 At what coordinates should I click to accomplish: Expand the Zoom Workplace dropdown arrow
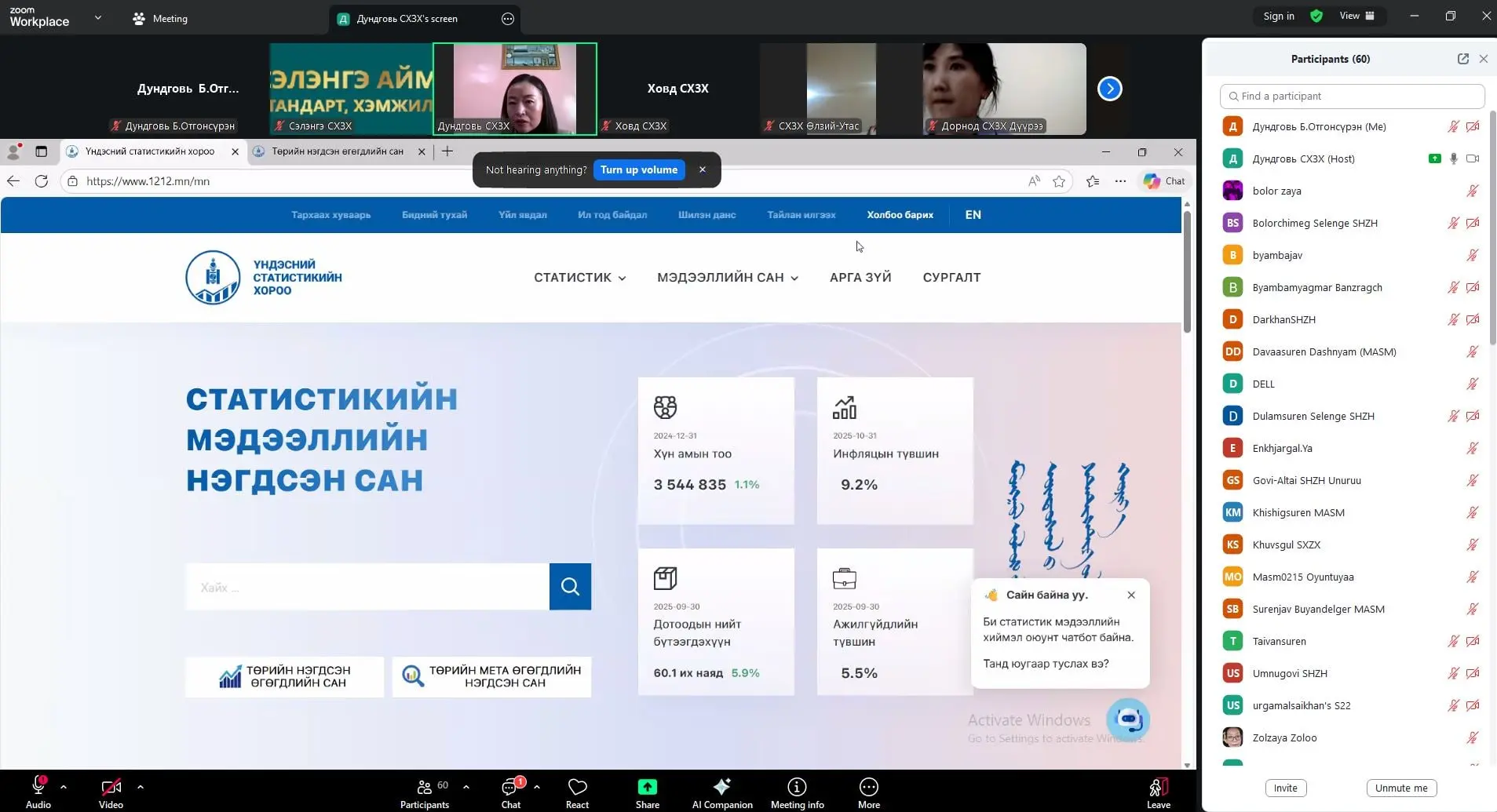tap(98, 17)
